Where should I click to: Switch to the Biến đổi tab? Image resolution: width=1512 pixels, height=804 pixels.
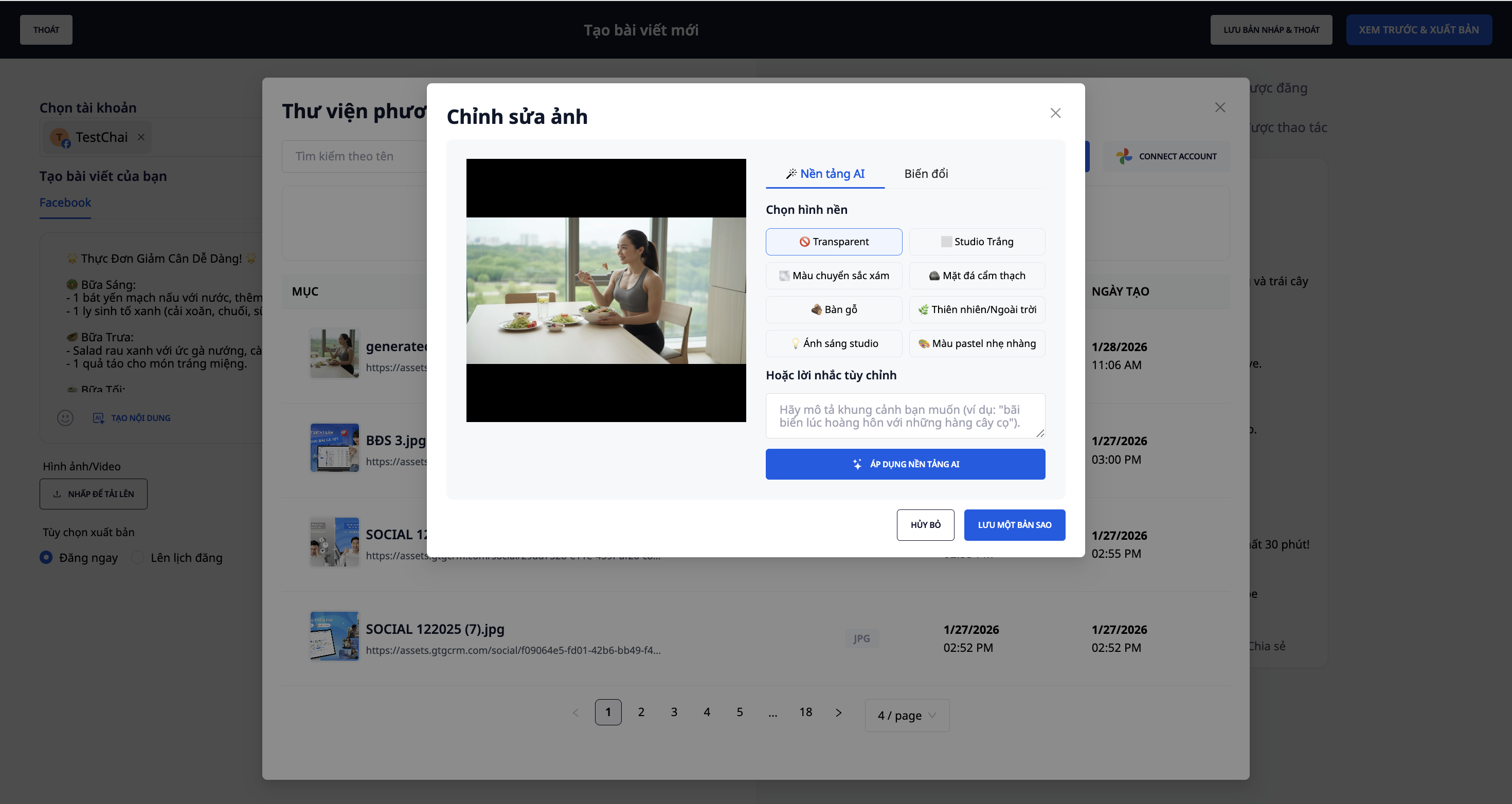[x=926, y=174]
